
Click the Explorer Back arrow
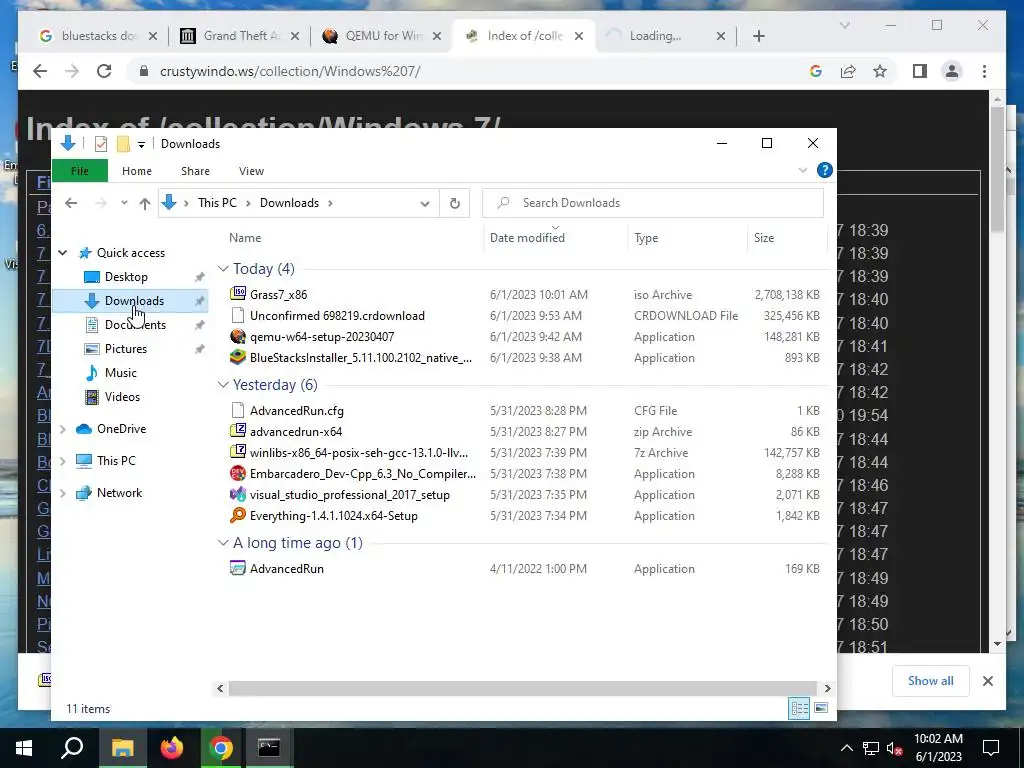click(x=71, y=203)
